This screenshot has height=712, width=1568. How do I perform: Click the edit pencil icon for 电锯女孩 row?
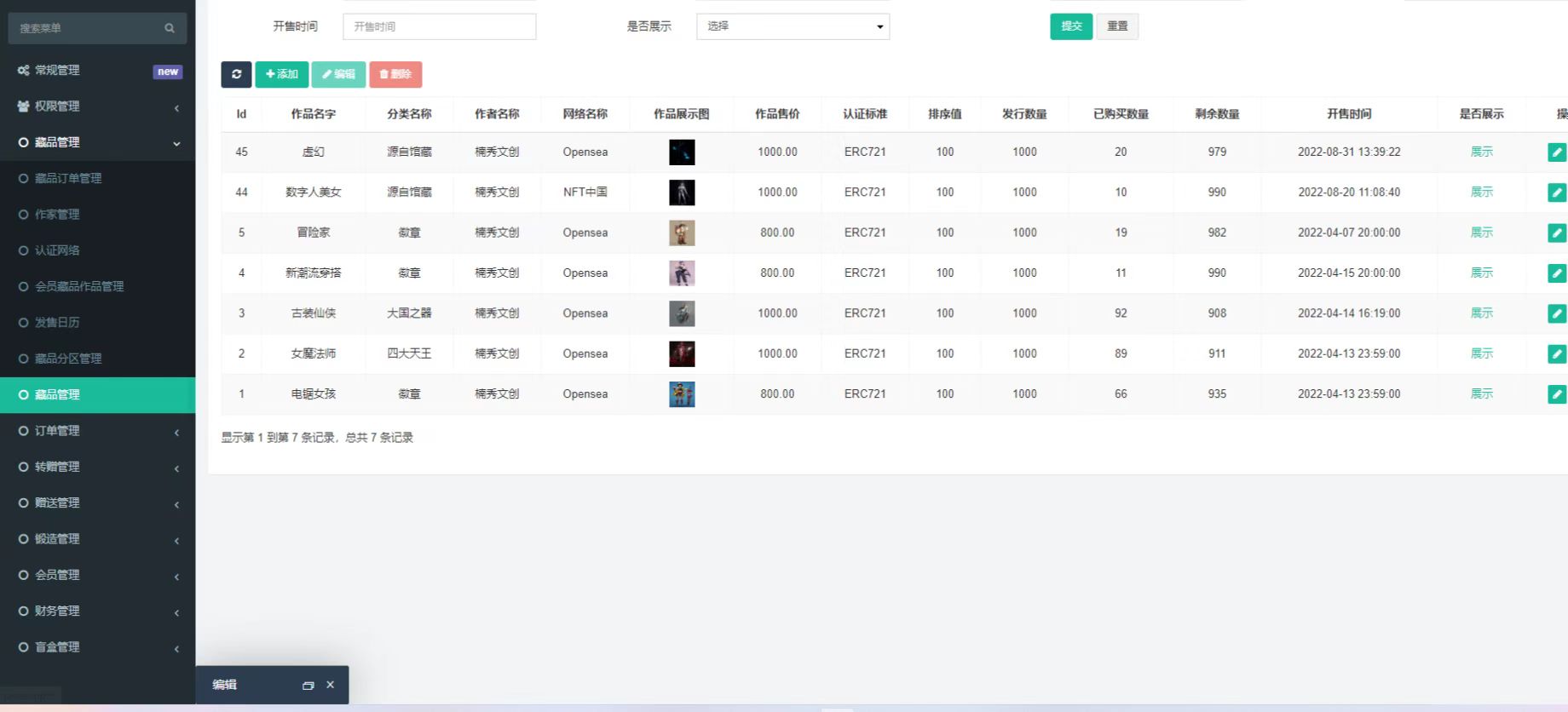click(1556, 394)
